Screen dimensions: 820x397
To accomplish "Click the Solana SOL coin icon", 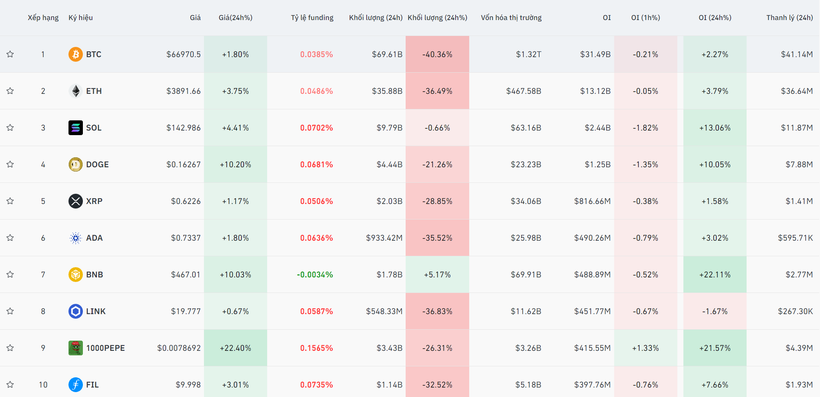I will pyautogui.click(x=75, y=128).
